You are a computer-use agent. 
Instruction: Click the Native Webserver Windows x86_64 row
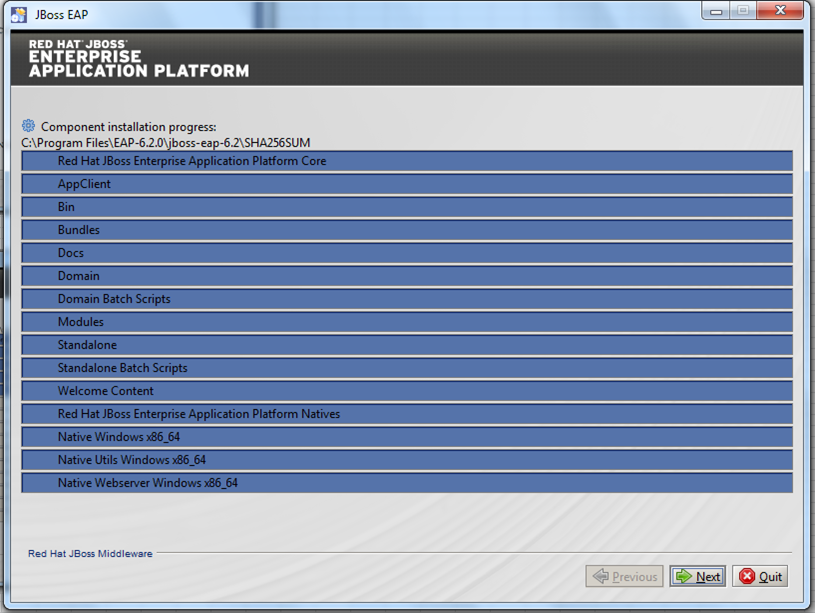(x=407, y=483)
